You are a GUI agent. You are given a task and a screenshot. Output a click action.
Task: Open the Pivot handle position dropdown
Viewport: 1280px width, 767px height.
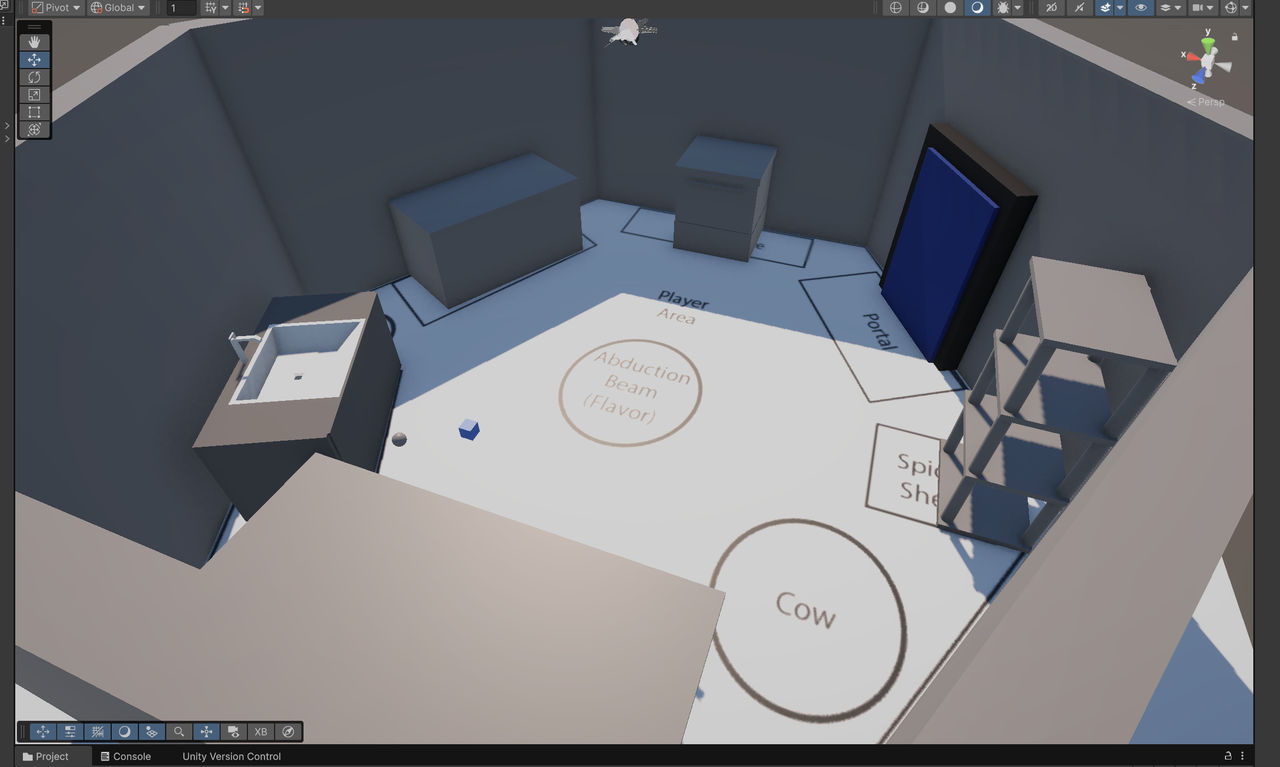pos(56,8)
